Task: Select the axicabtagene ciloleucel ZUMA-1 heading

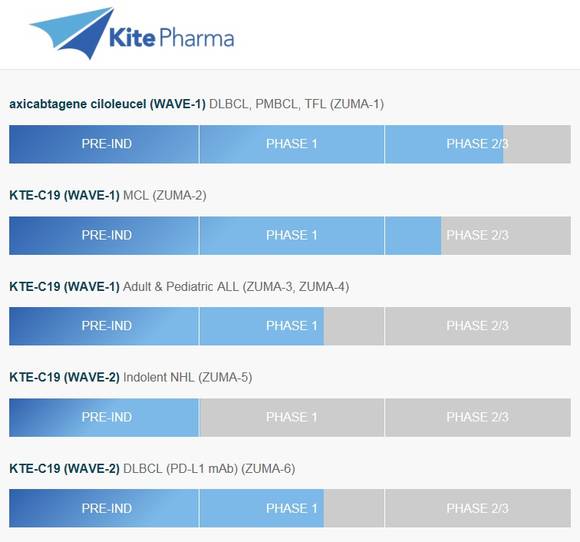Action: click(x=196, y=104)
